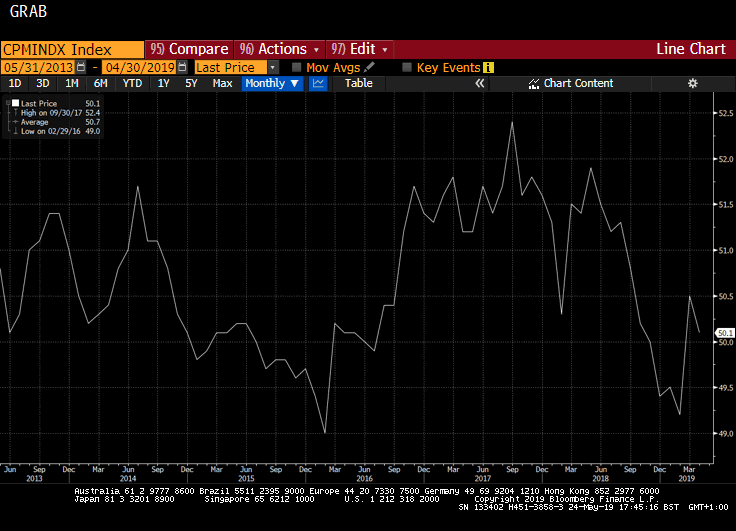Switch to the Table view
Viewport: 736px width, 531px height.
point(359,84)
